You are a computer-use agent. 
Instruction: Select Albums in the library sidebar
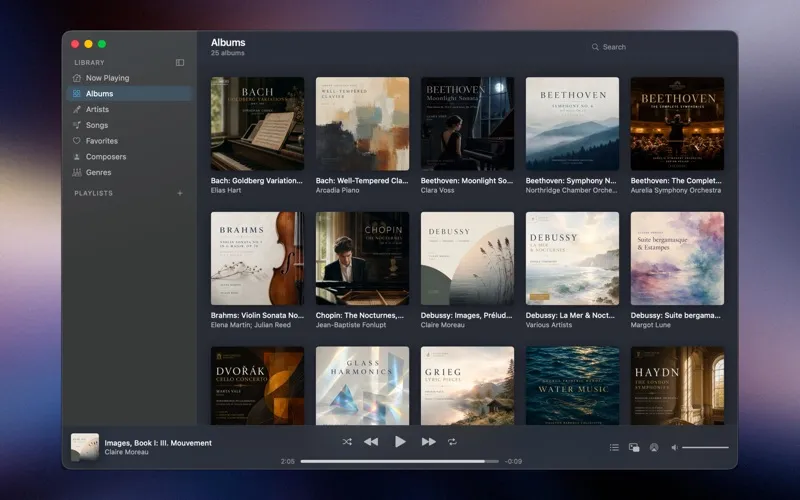click(130, 94)
